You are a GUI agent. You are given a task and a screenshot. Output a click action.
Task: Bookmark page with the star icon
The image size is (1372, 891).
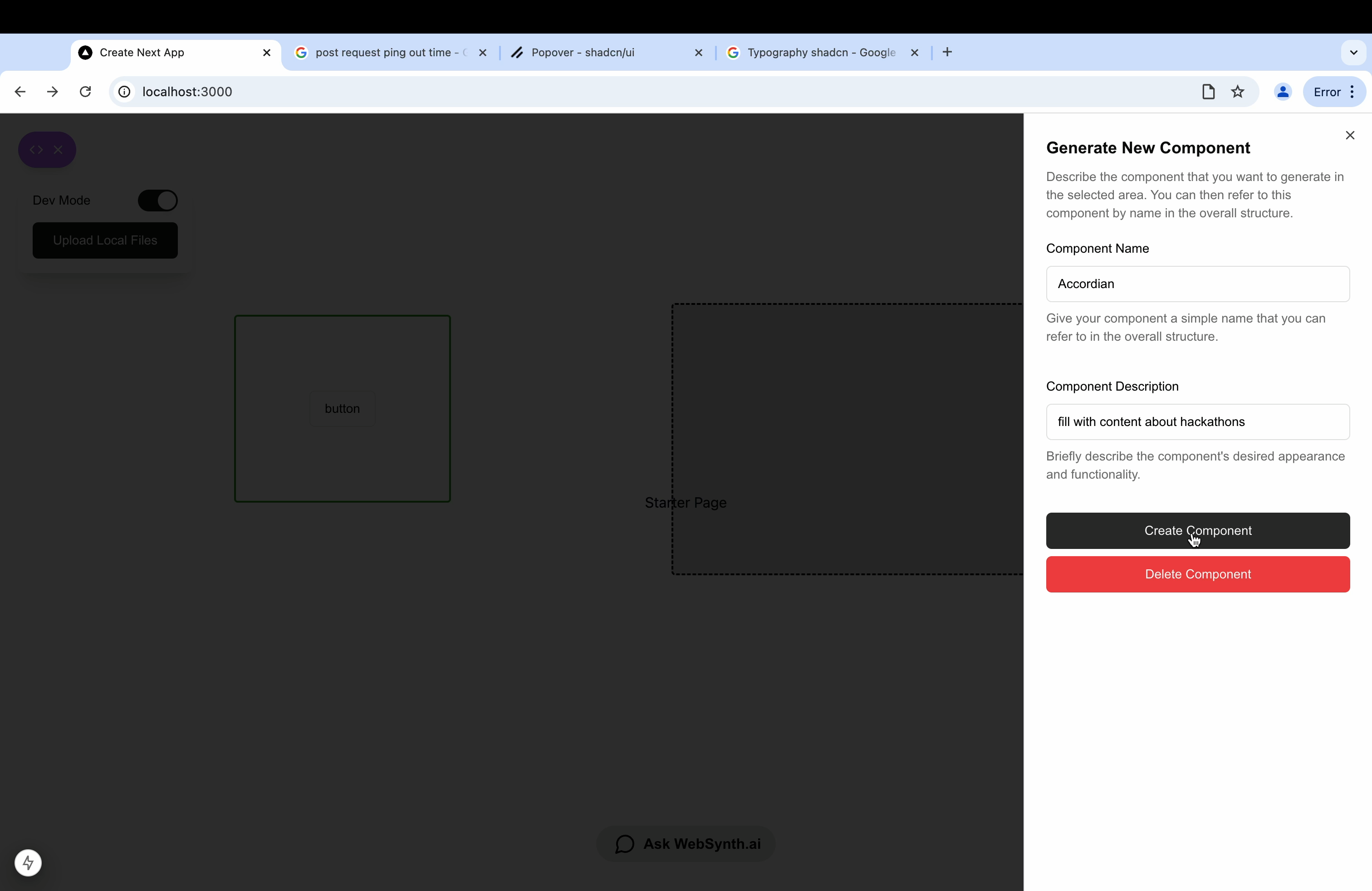click(x=1238, y=92)
